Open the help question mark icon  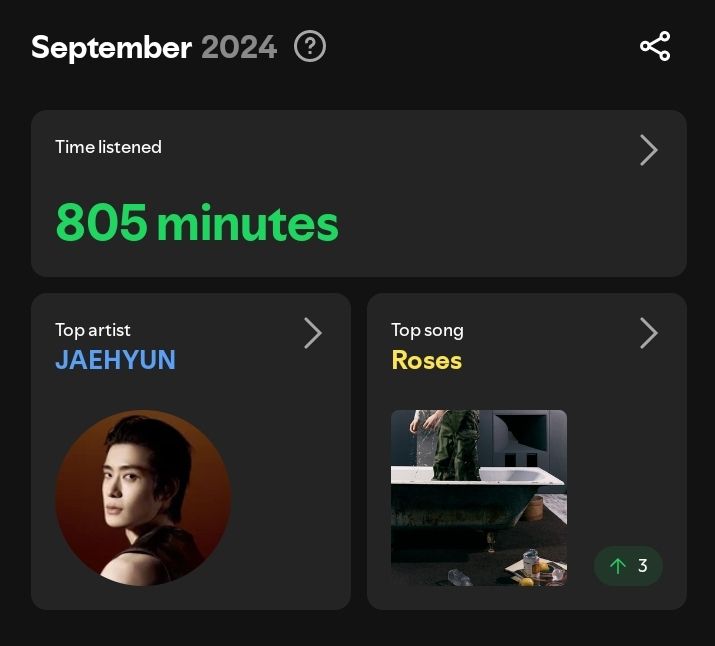coord(310,46)
